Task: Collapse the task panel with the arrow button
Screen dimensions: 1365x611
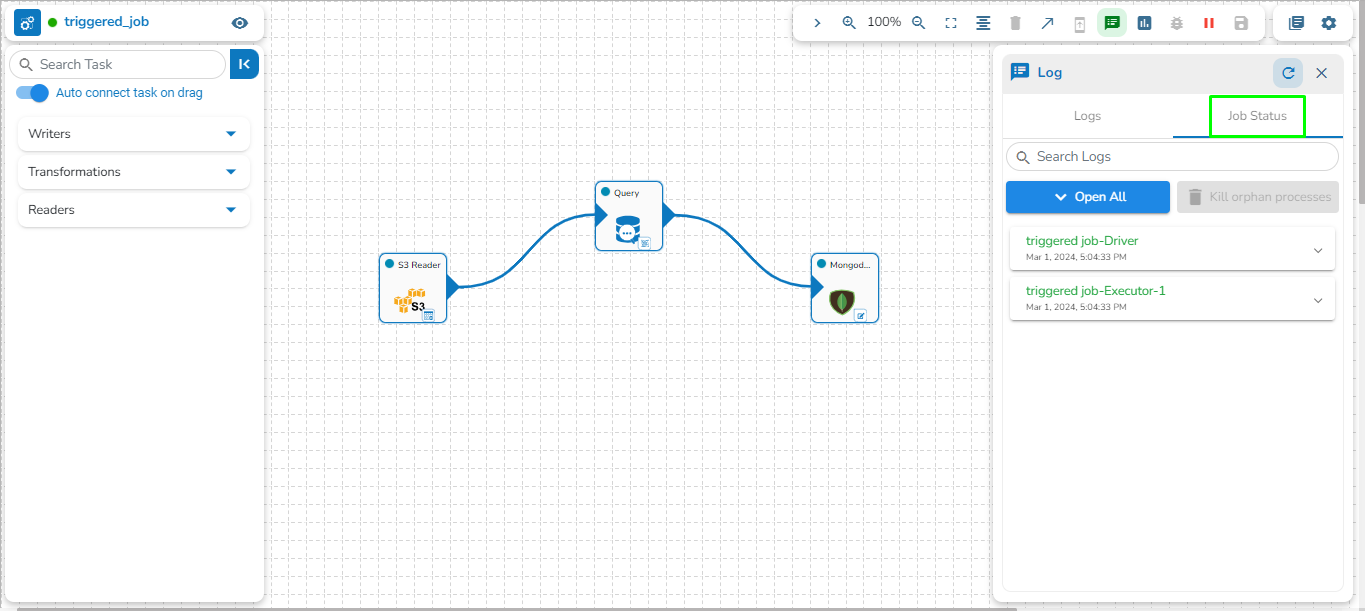Action: [x=244, y=64]
